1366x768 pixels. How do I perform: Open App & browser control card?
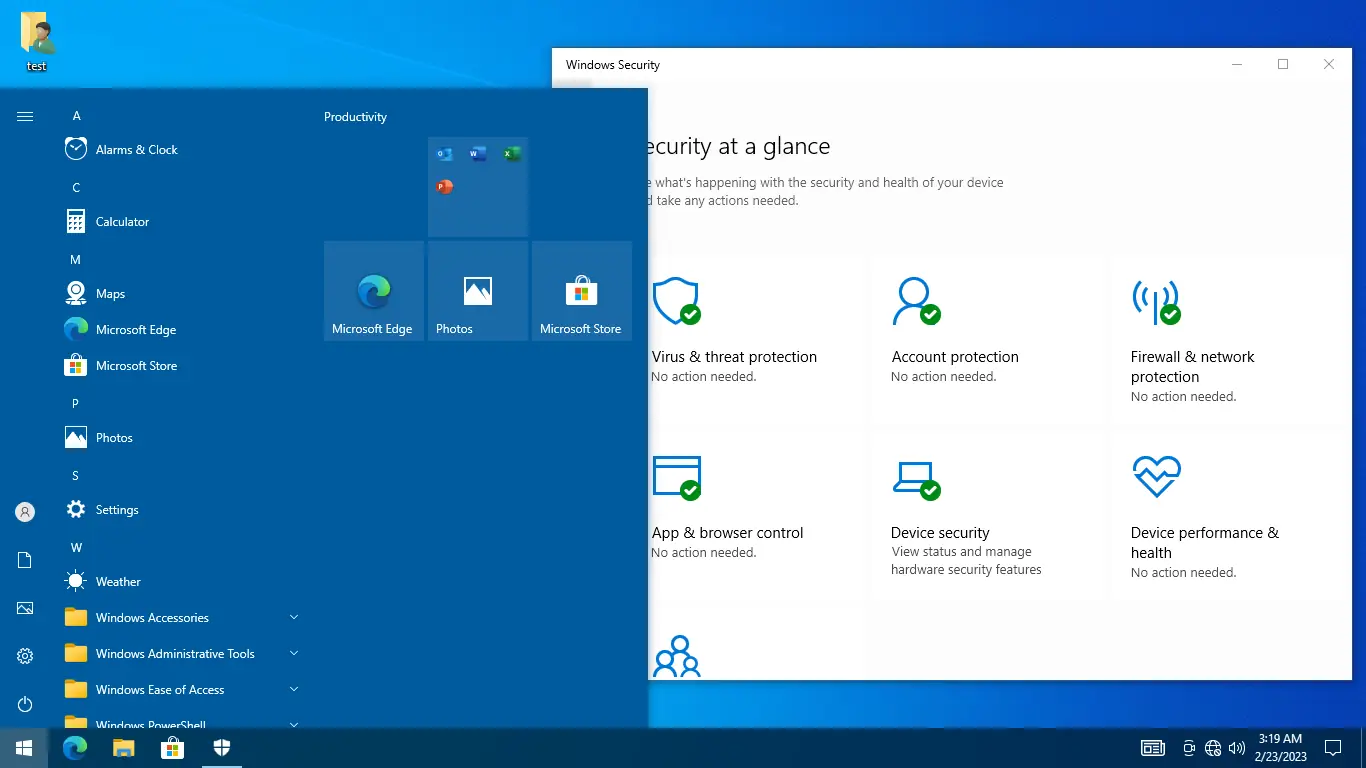tap(755, 514)
